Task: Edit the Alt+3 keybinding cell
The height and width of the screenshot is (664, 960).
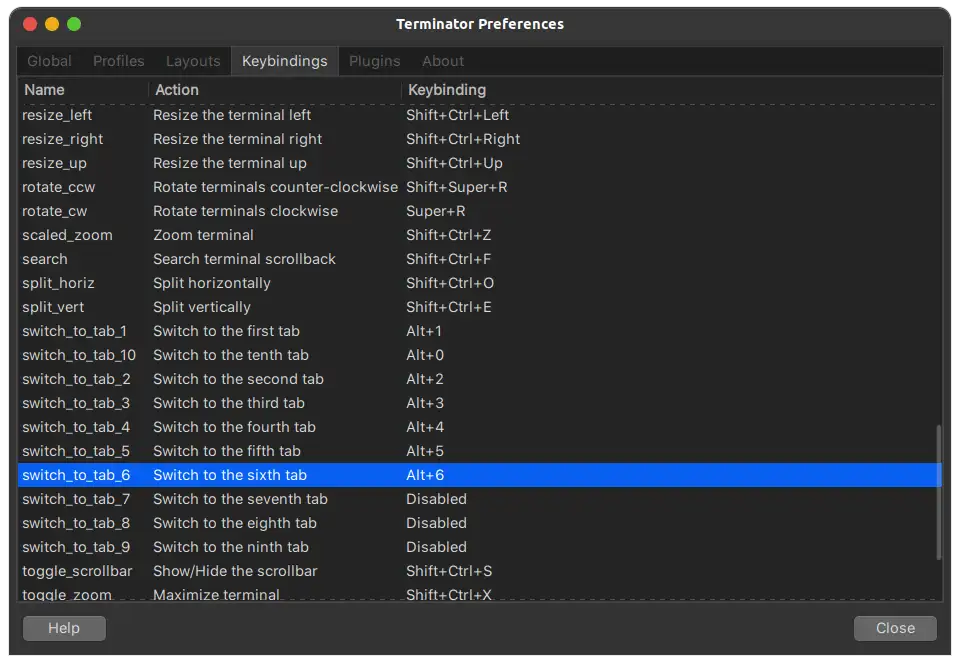Action: [425, 403]
